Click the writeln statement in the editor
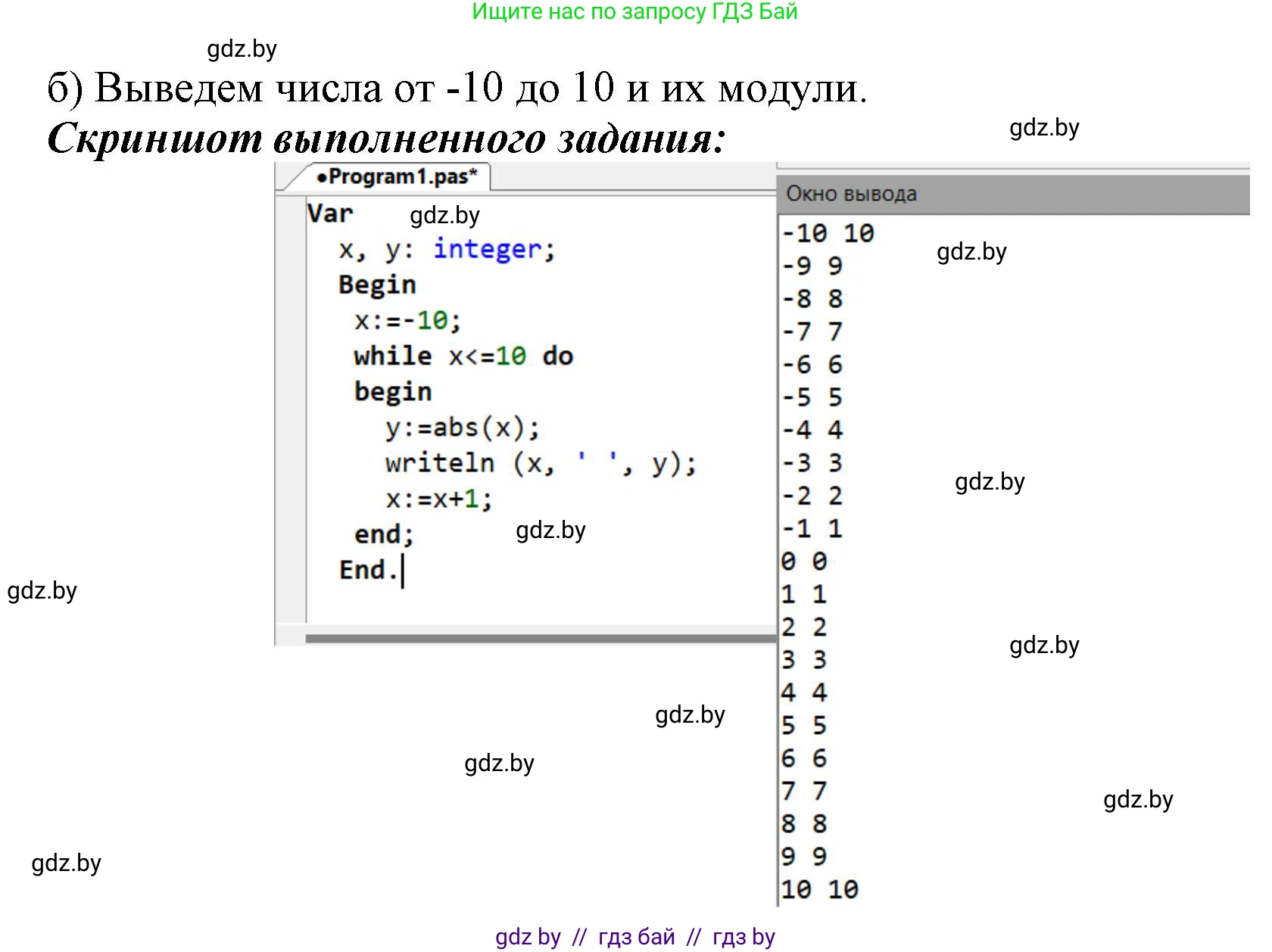The image size is (1272, 952). pyautogui.click(x=540, y=464)
